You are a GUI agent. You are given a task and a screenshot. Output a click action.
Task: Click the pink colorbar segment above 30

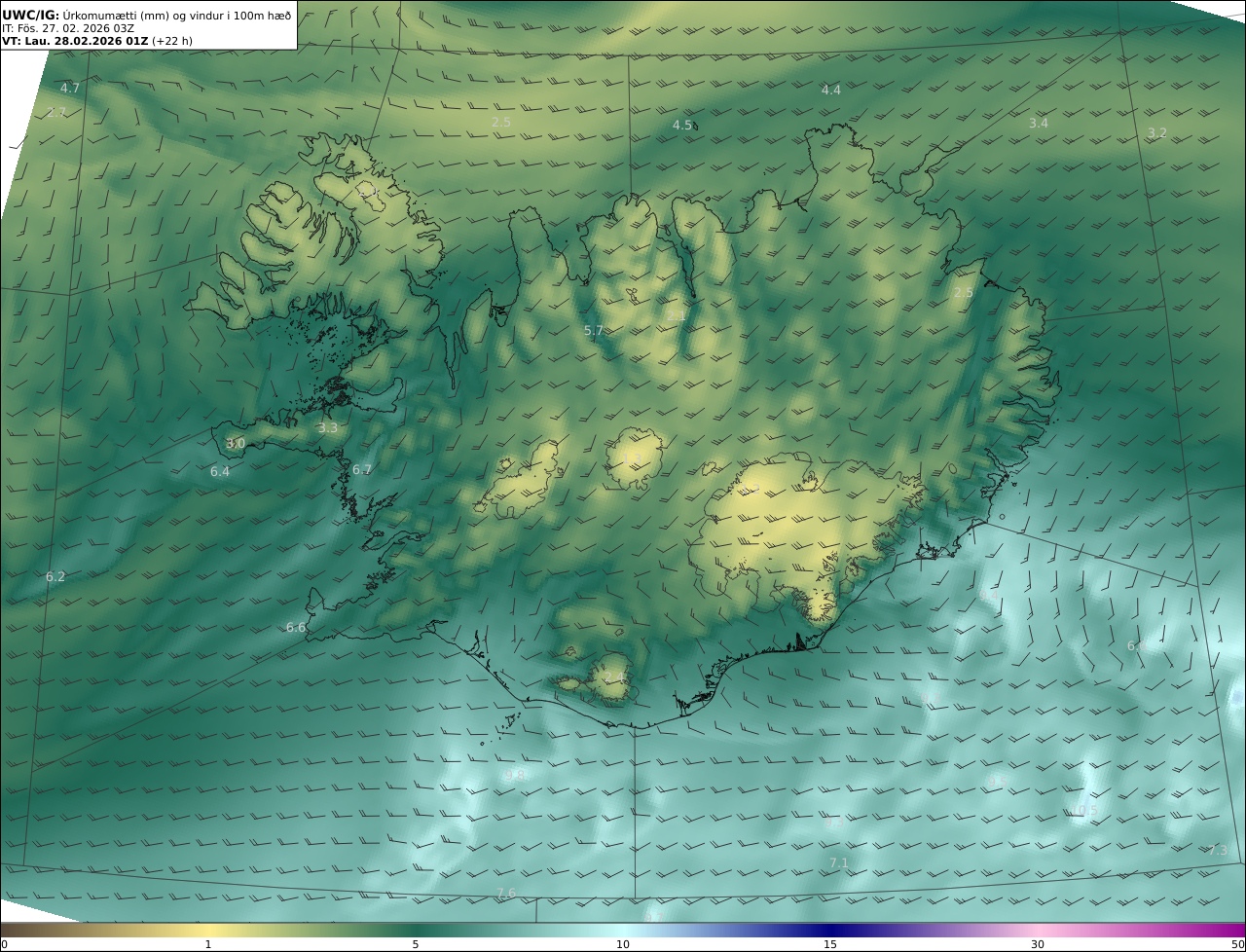coord(1038,930)
